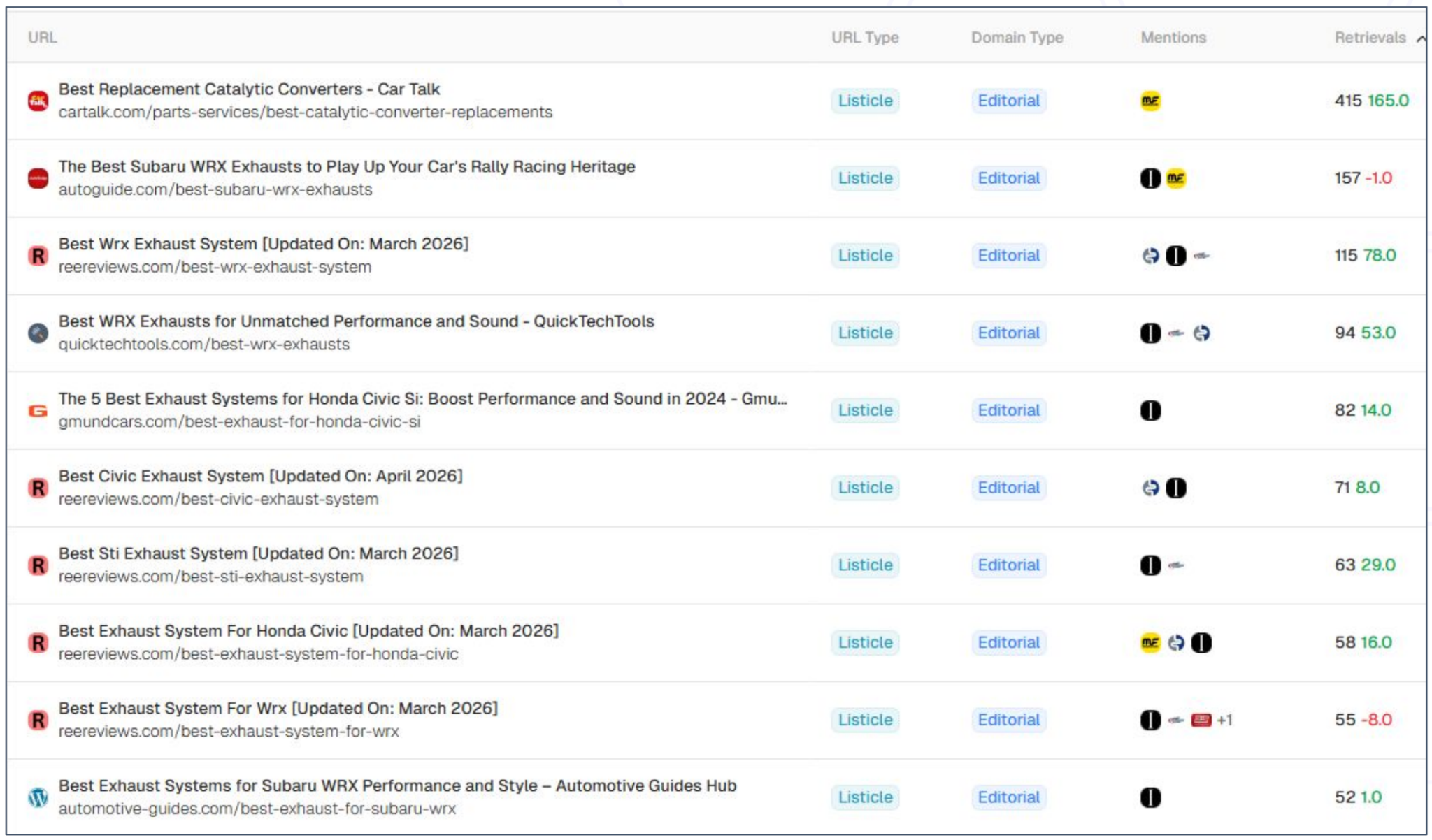Click the QuickTechTools grey favicon
Viewport: 1432px width, 840px height.
(x=38, y=333)
